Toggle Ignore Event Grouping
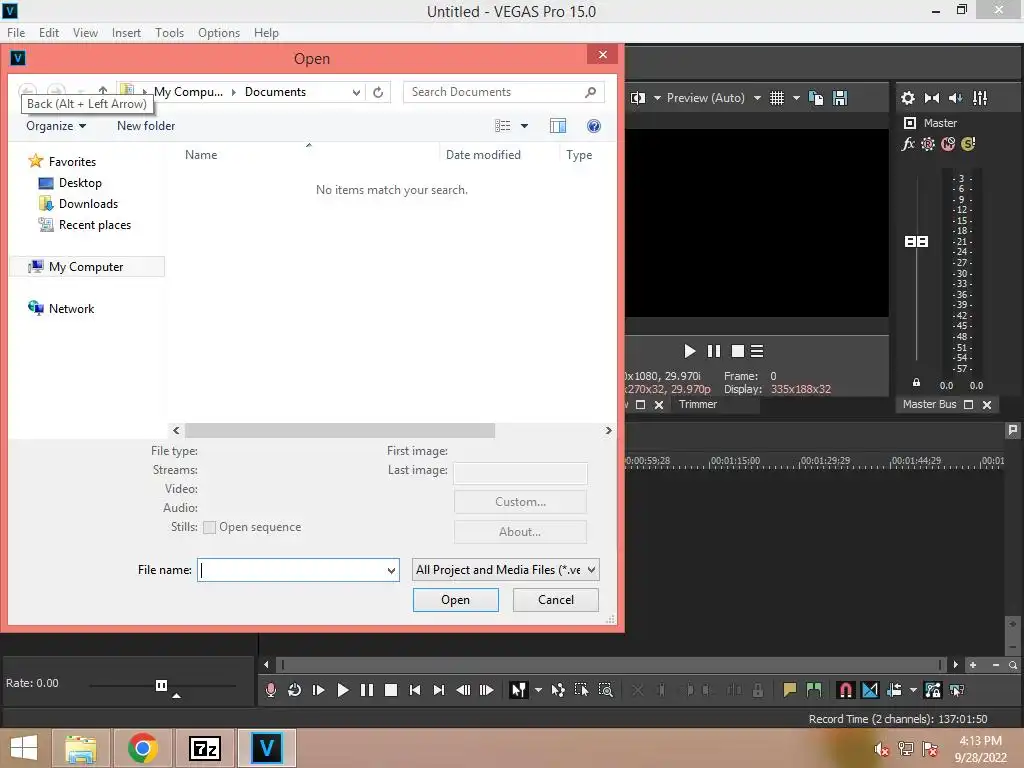The image size is (1024, 768). [957, 690]
